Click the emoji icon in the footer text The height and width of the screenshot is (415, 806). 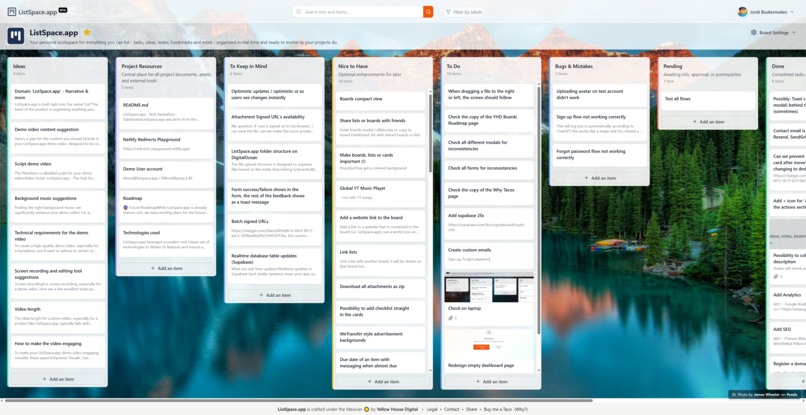[367, 409]
